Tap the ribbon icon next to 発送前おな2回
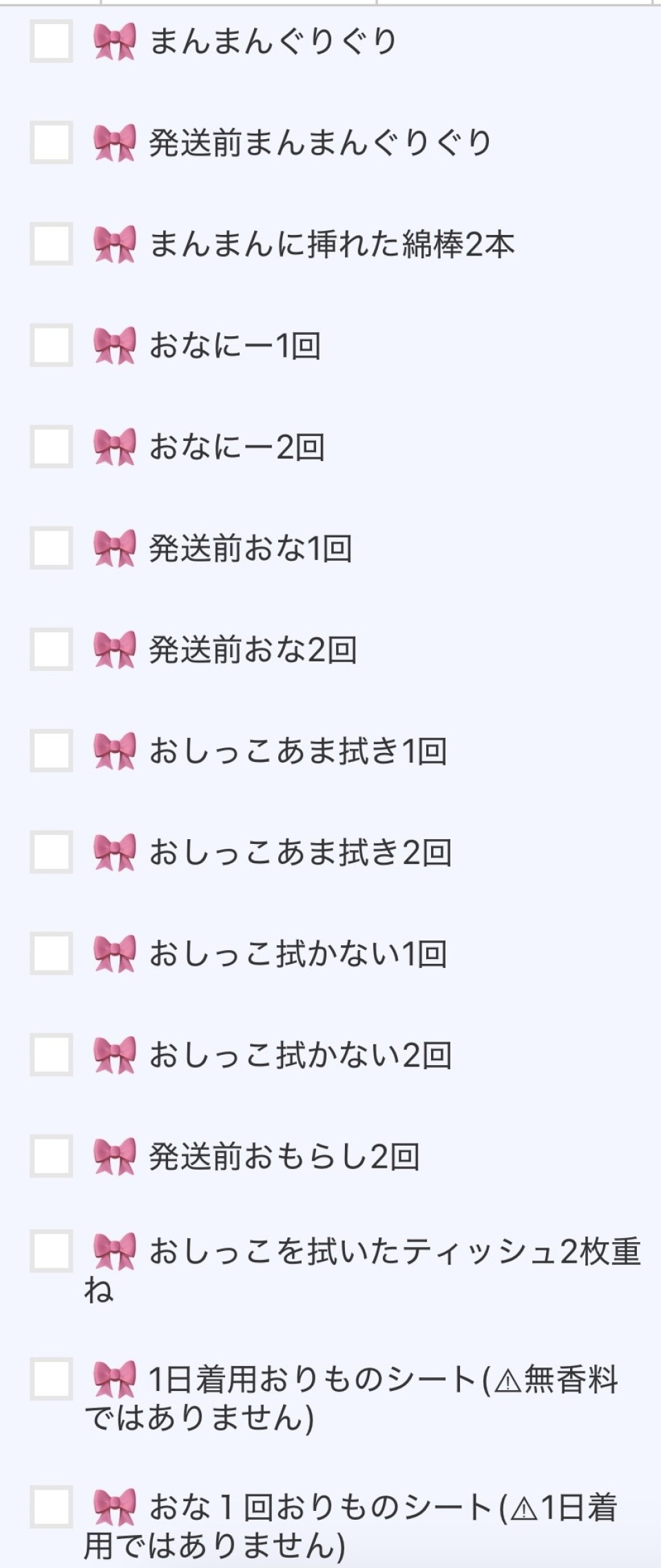The image size is (661, 1568). click(x=114, y=650)
